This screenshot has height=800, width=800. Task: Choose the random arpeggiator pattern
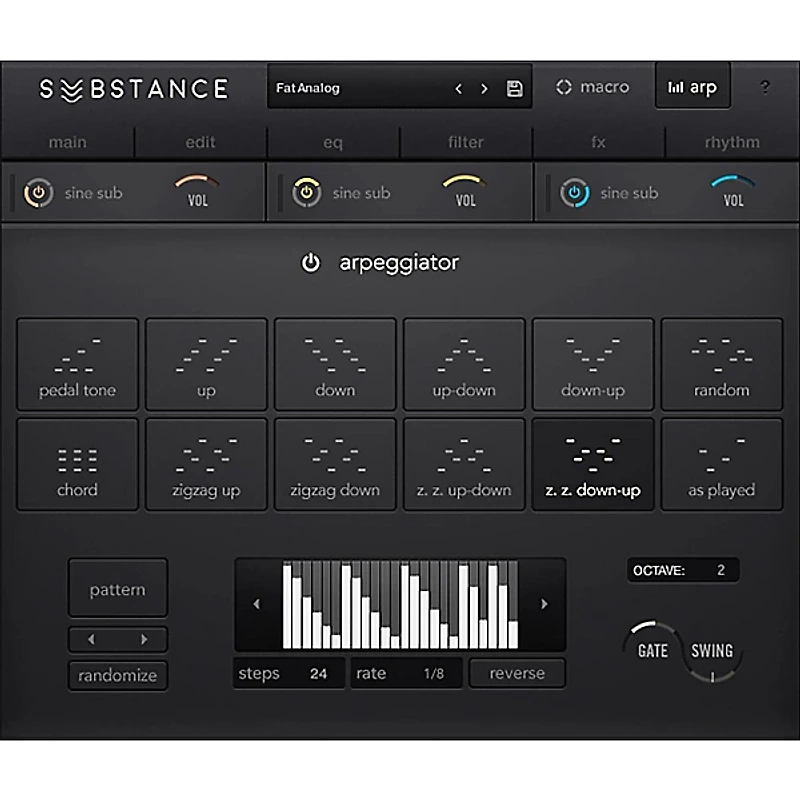click(x=721, y=364)
